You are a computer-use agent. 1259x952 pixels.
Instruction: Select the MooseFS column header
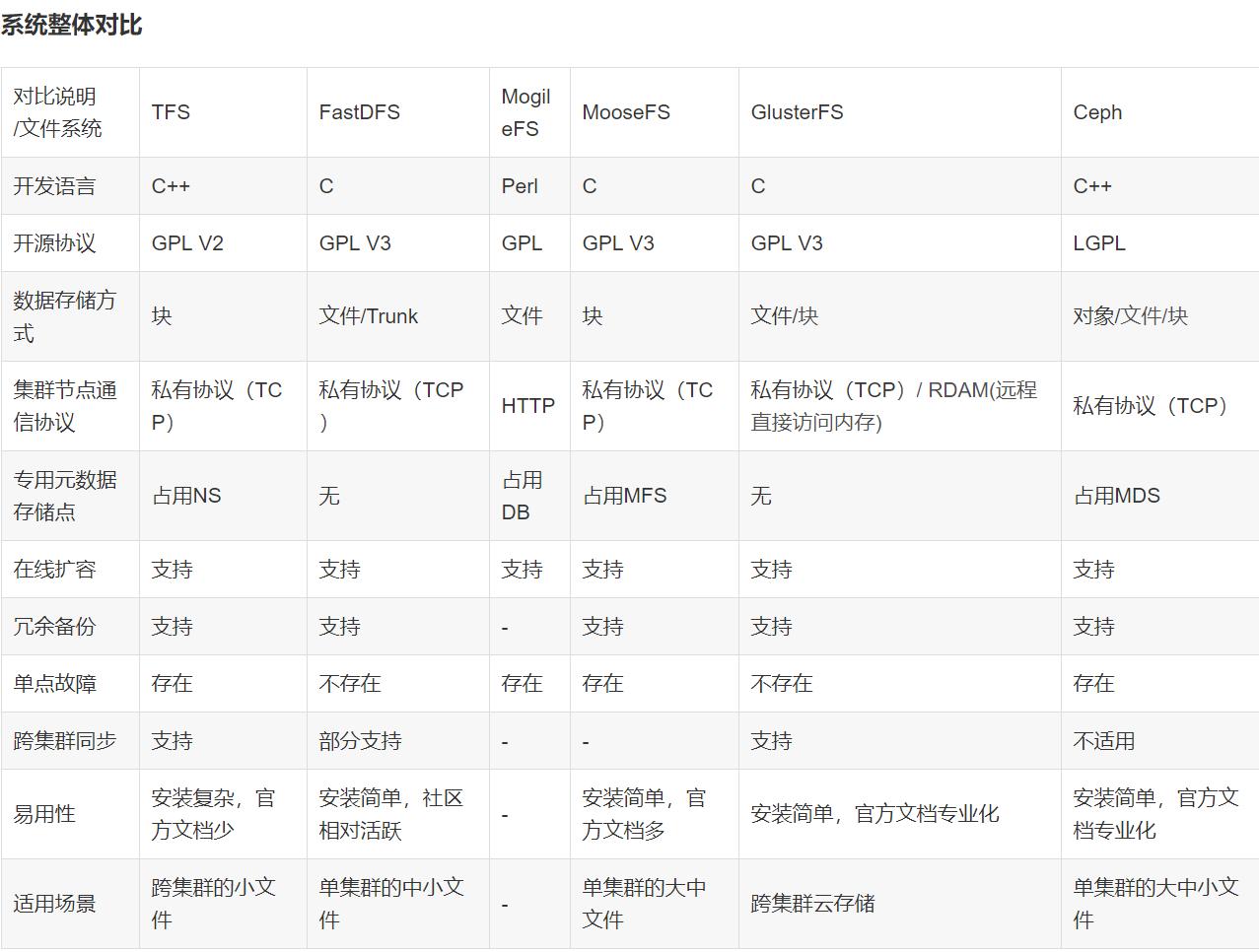(626, 112)
